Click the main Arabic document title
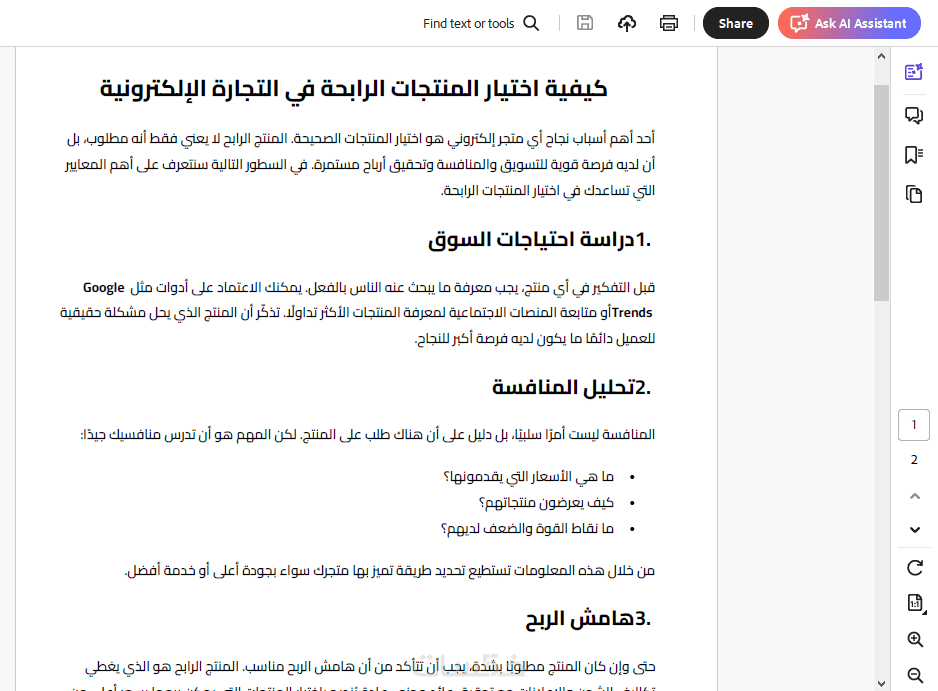Screen dimensions: 938x691 point(354,89)
